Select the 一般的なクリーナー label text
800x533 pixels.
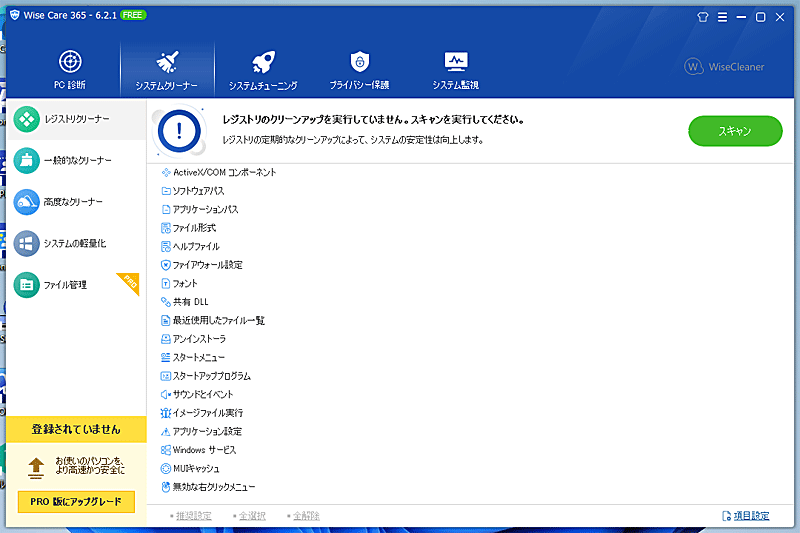pos(78,161)
